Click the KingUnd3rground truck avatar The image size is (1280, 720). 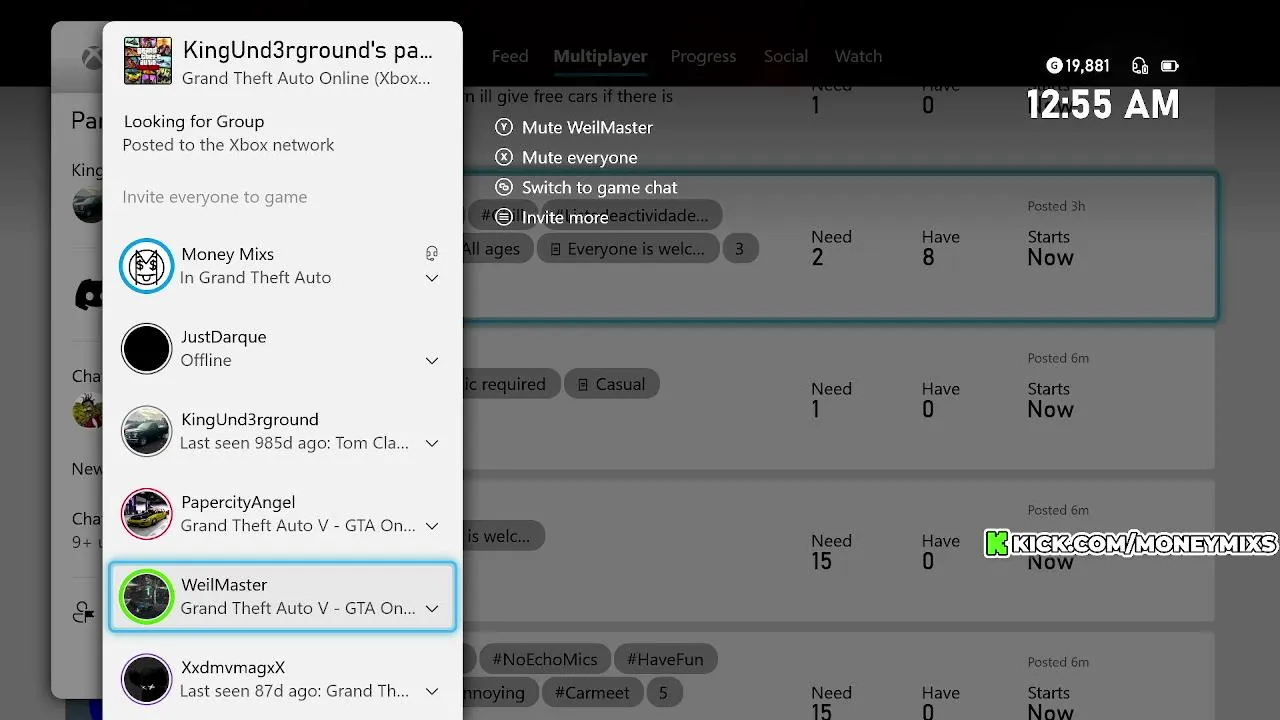point(147,432)
